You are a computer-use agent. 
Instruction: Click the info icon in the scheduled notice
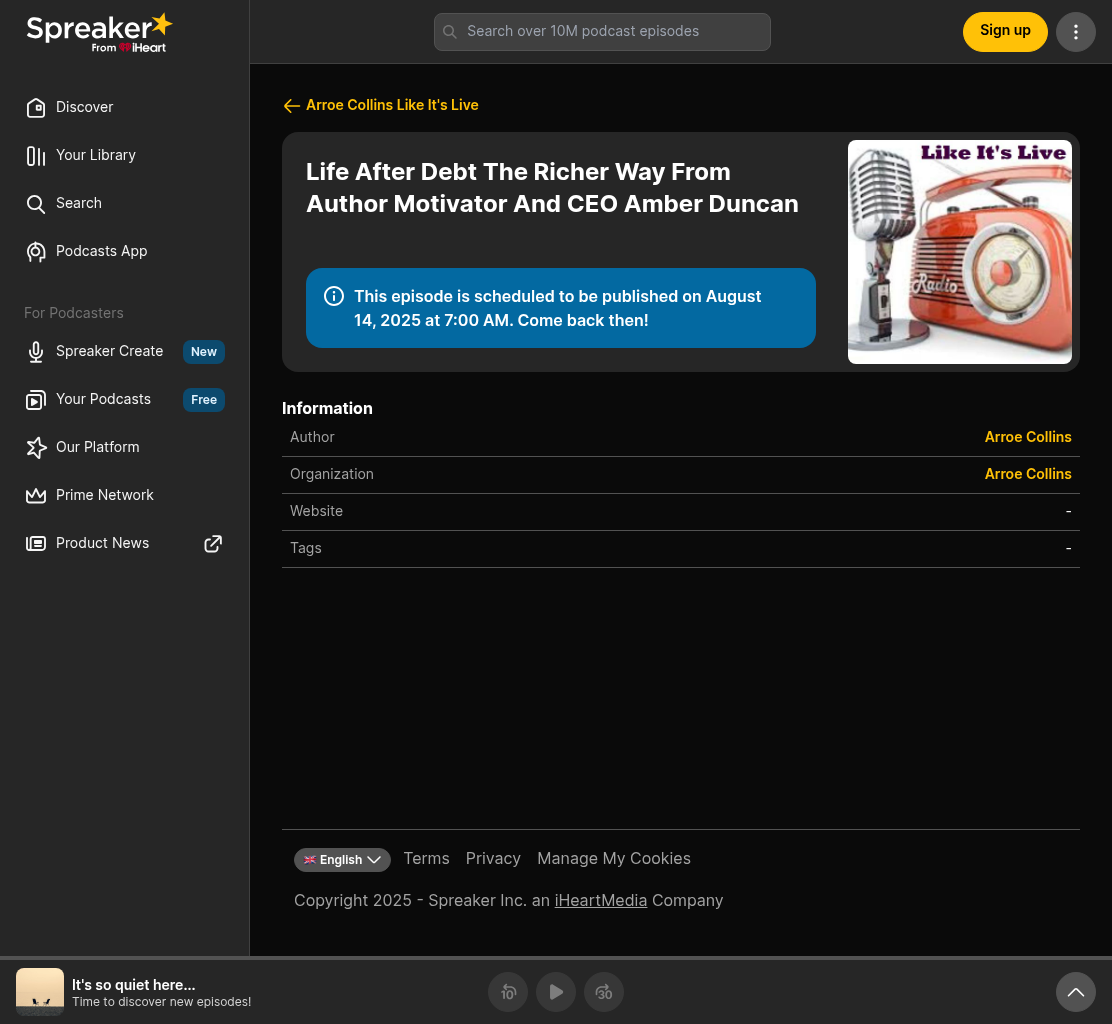(334, 296)
